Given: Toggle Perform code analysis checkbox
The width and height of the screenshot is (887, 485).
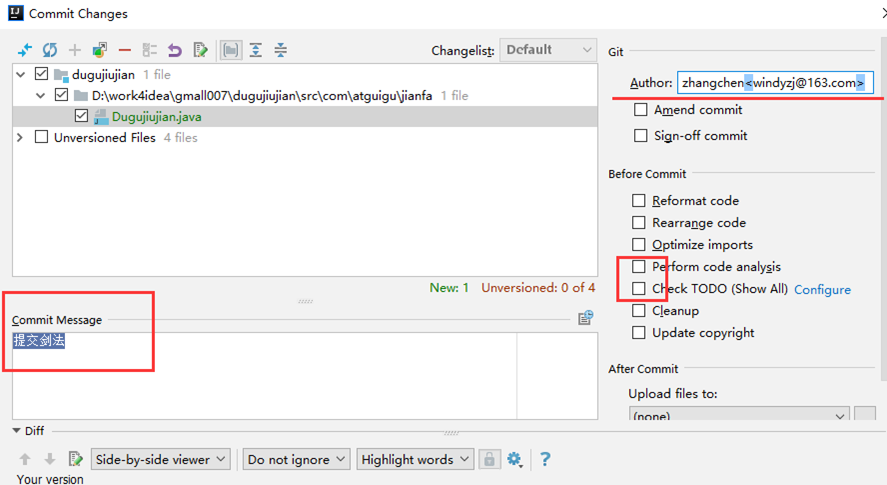Looking at the screenshot, I should click(639, 267).
